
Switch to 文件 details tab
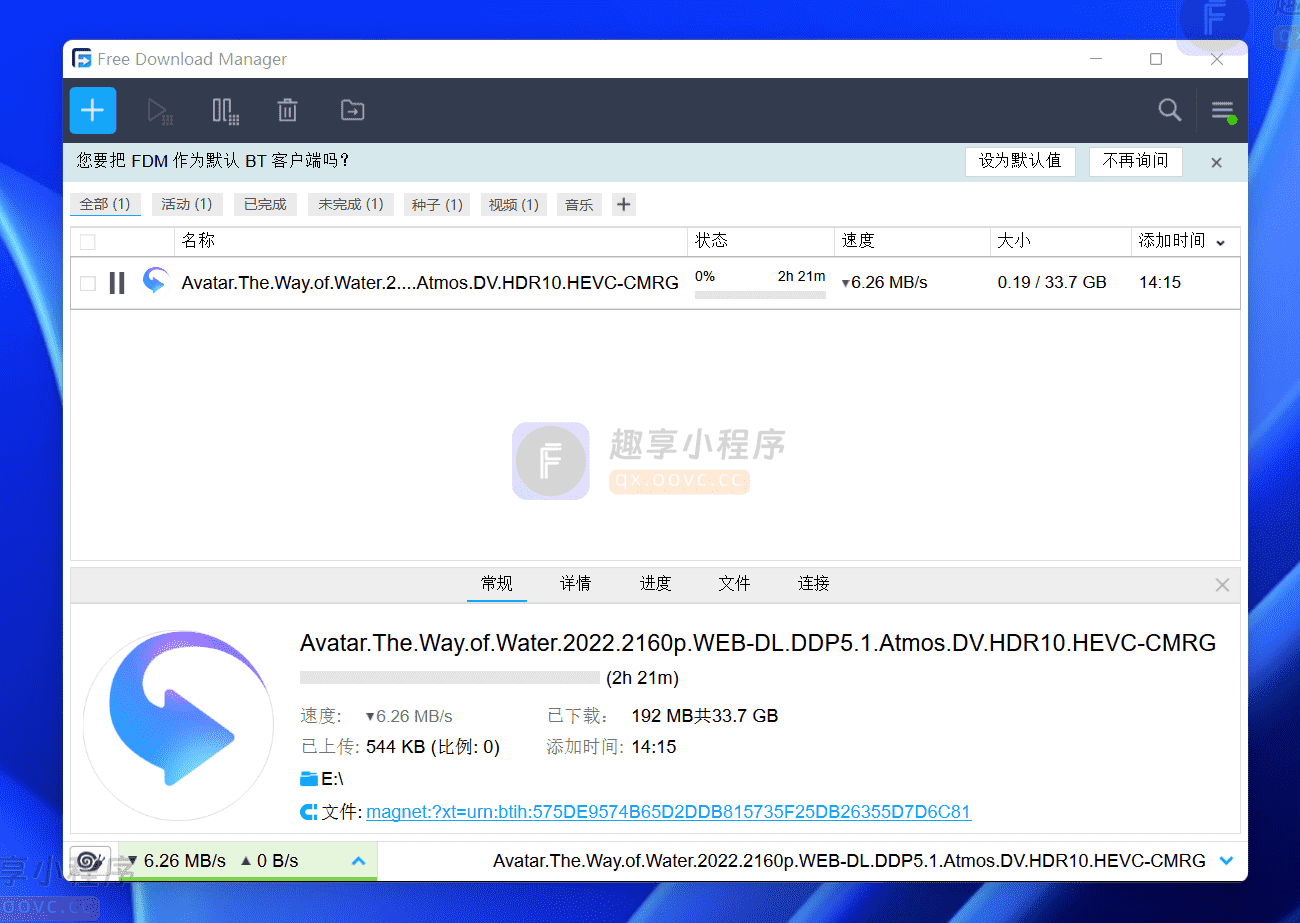pyautogui.click(x=734, y=583)
